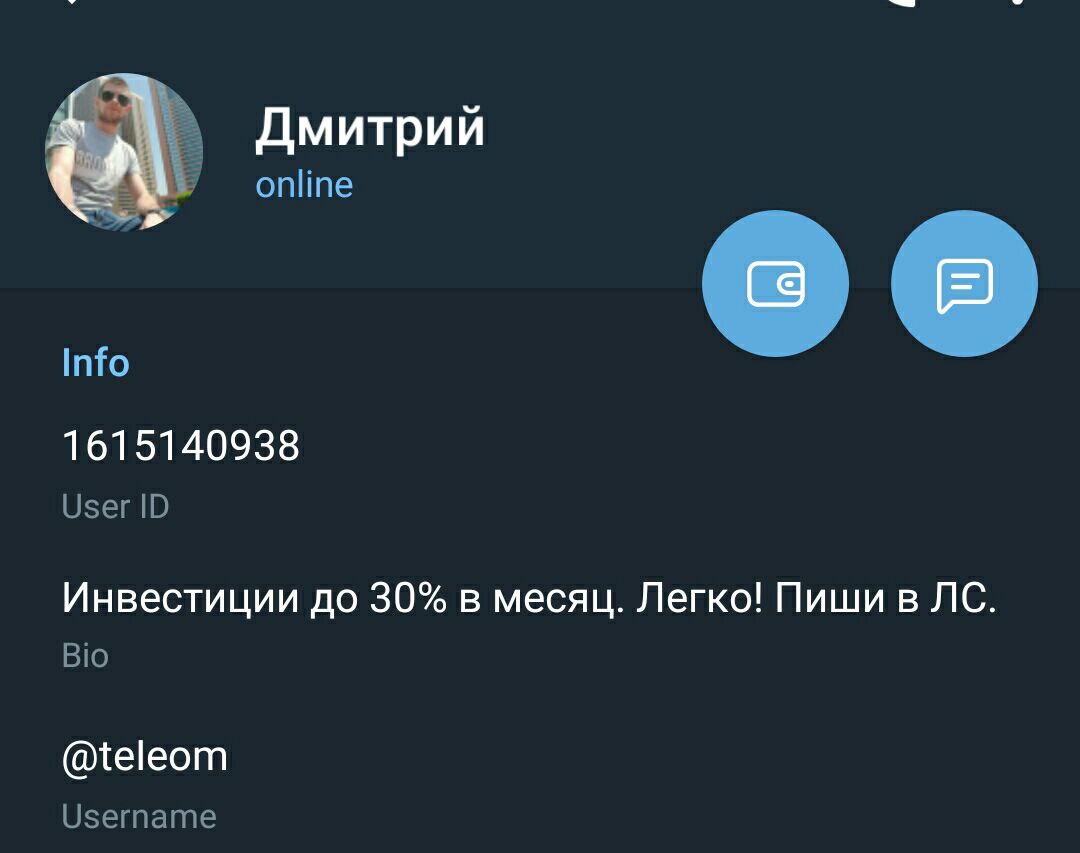The width and height of the screenshot is (1080, 853).
Task: Tap the Bio label
Action: point(85,655)
